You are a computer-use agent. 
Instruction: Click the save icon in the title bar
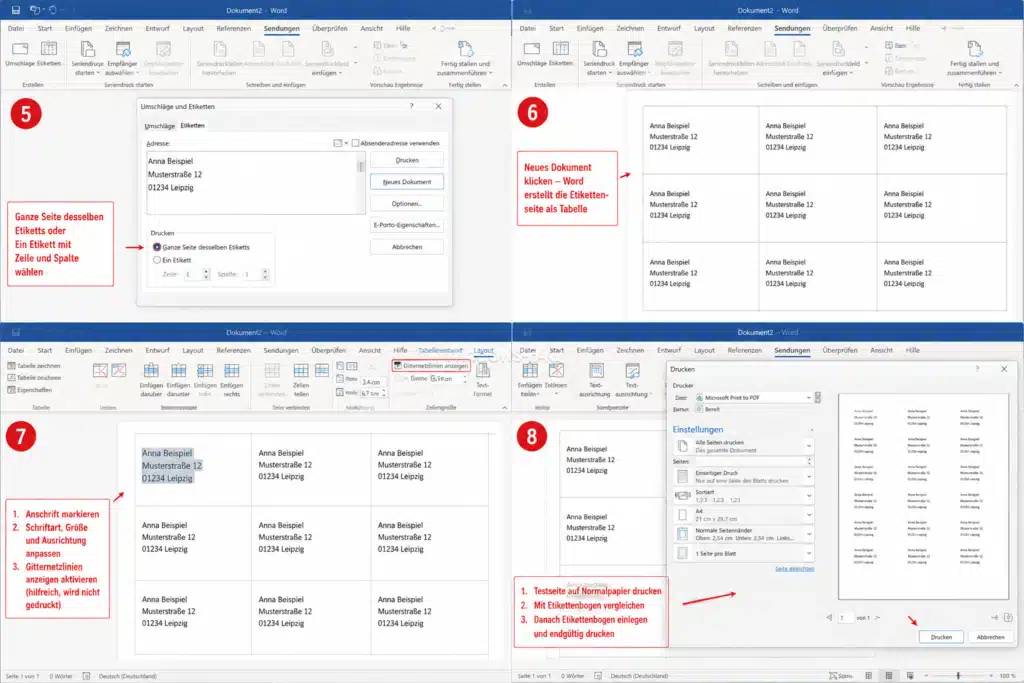pos(16,10)
